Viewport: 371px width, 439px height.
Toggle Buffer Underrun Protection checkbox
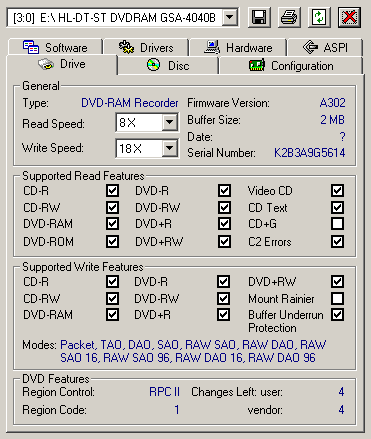click(337, 314)
